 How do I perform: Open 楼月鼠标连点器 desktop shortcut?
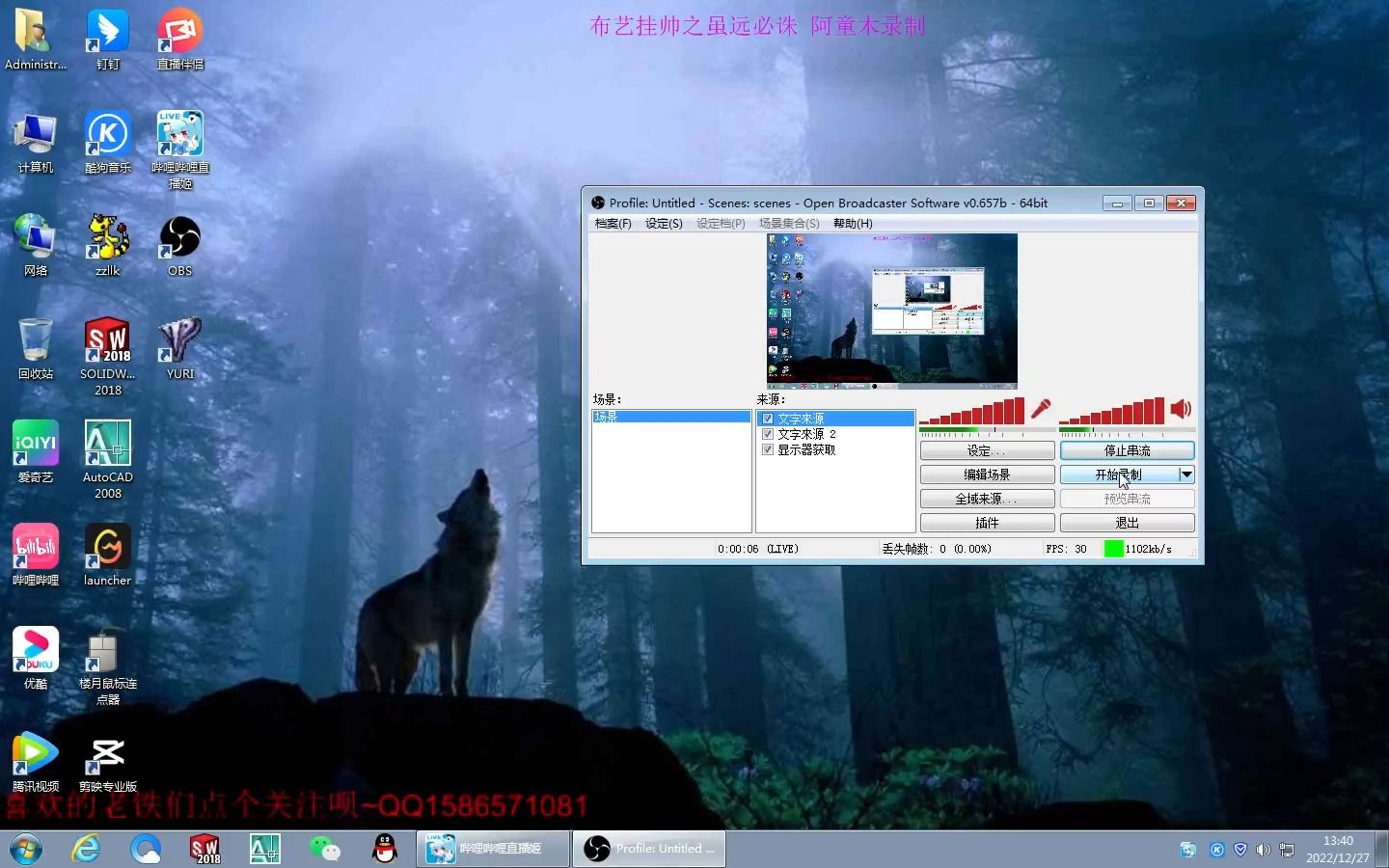pos(108,666)
